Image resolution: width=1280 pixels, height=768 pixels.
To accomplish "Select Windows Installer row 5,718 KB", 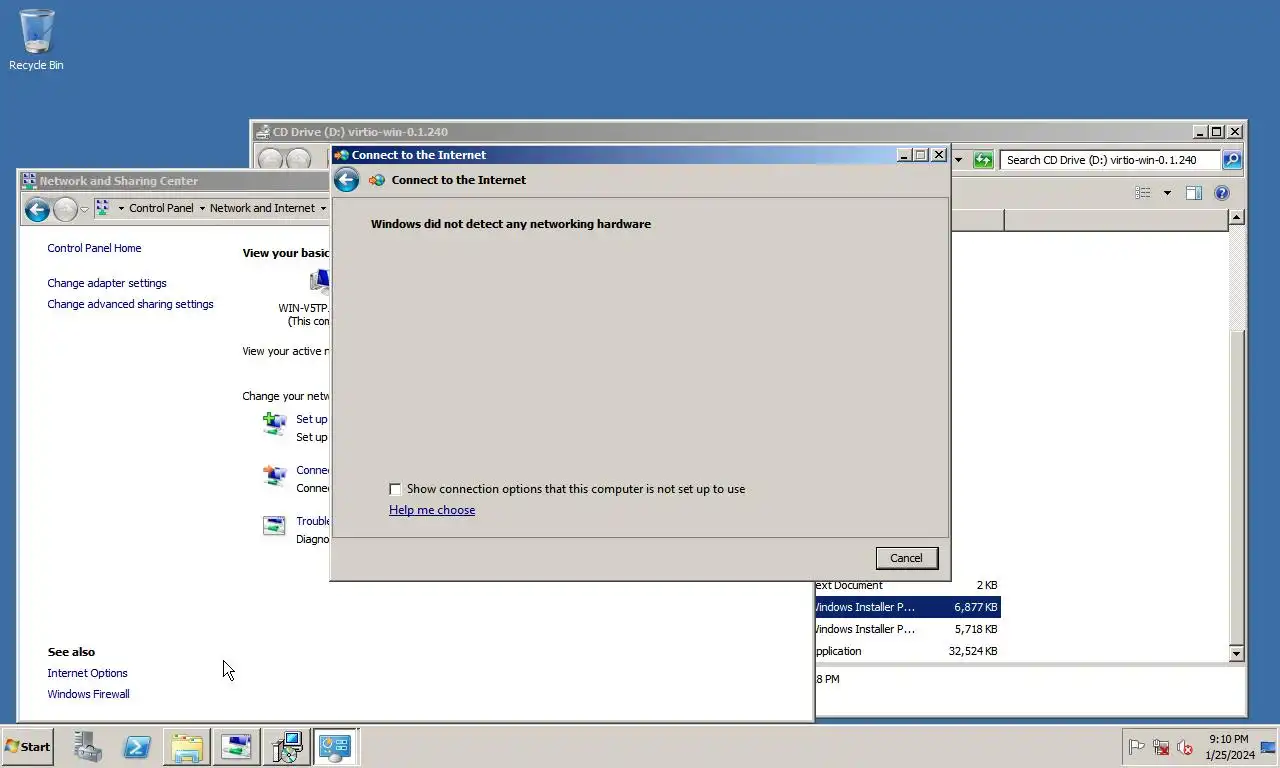I will click(x=907, y=629).
